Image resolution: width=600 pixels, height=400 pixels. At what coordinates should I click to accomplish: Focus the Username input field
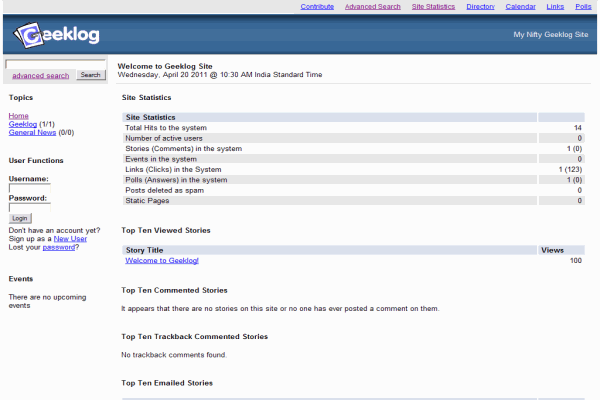(x=30, y=188)
